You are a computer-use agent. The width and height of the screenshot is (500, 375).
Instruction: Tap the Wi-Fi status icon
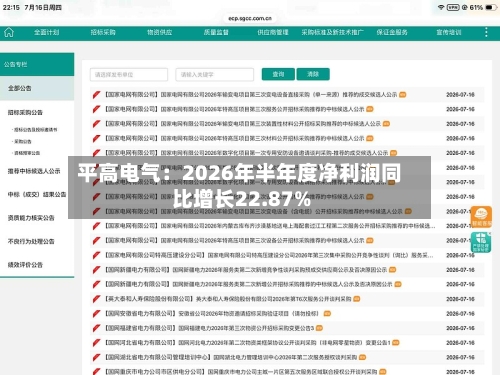441,7
